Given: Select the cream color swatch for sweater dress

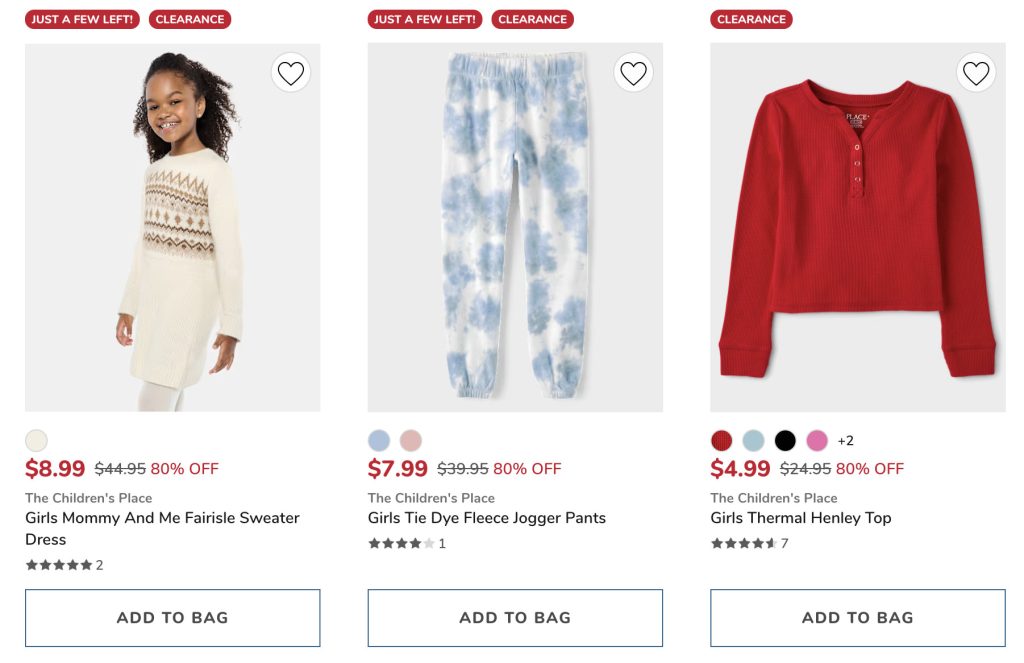Looking at the screenshot, I should [36, 441].
